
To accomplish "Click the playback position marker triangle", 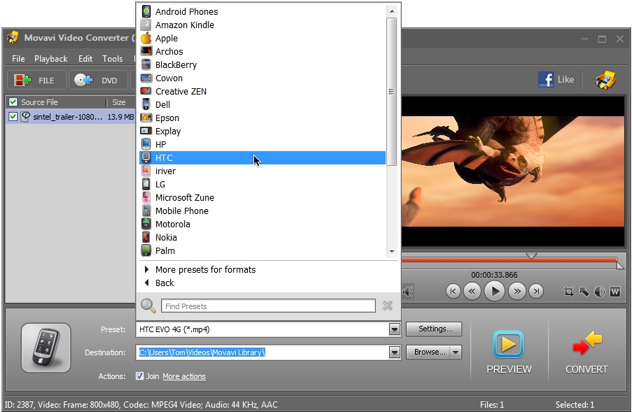I will 532,256.
